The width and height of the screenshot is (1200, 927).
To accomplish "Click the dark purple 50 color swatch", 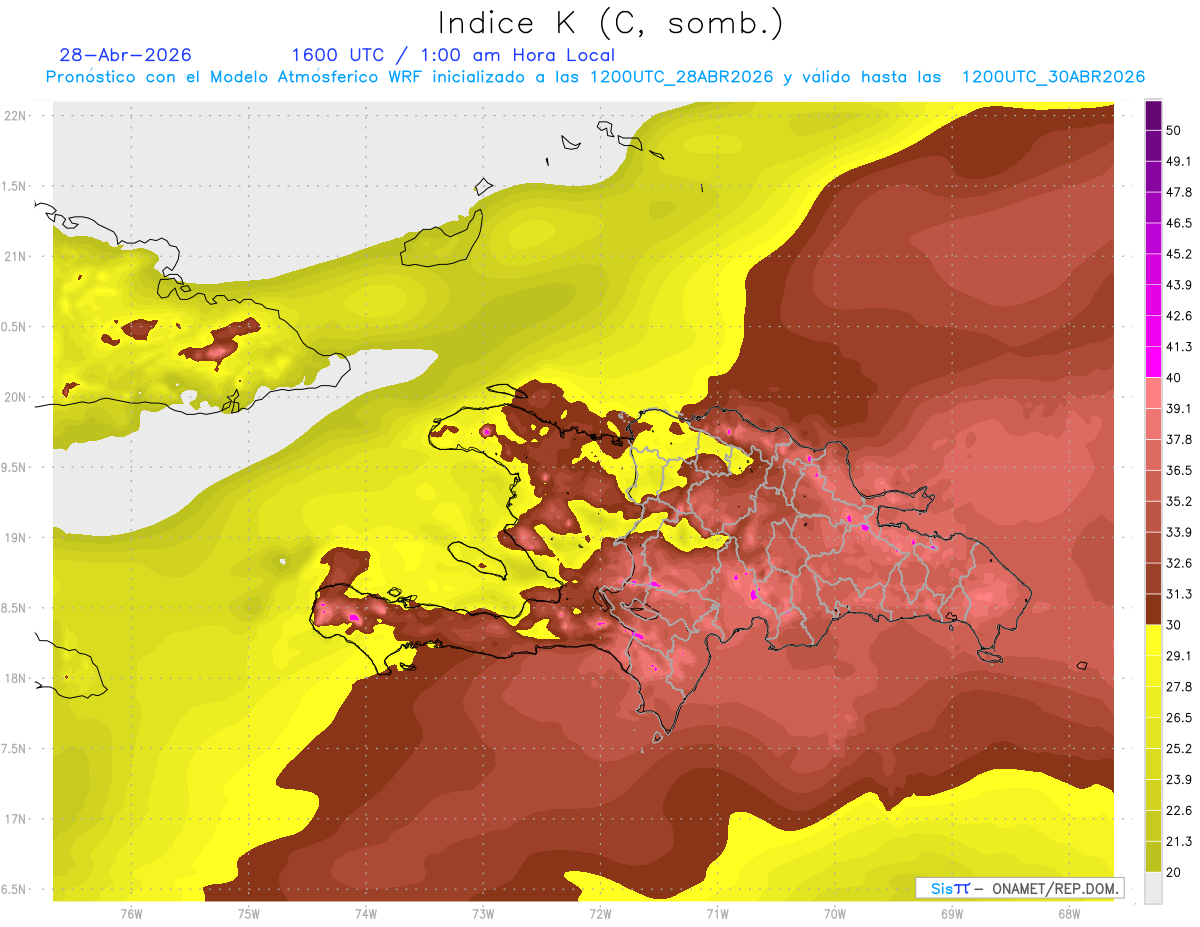I will pos(1153,116).
